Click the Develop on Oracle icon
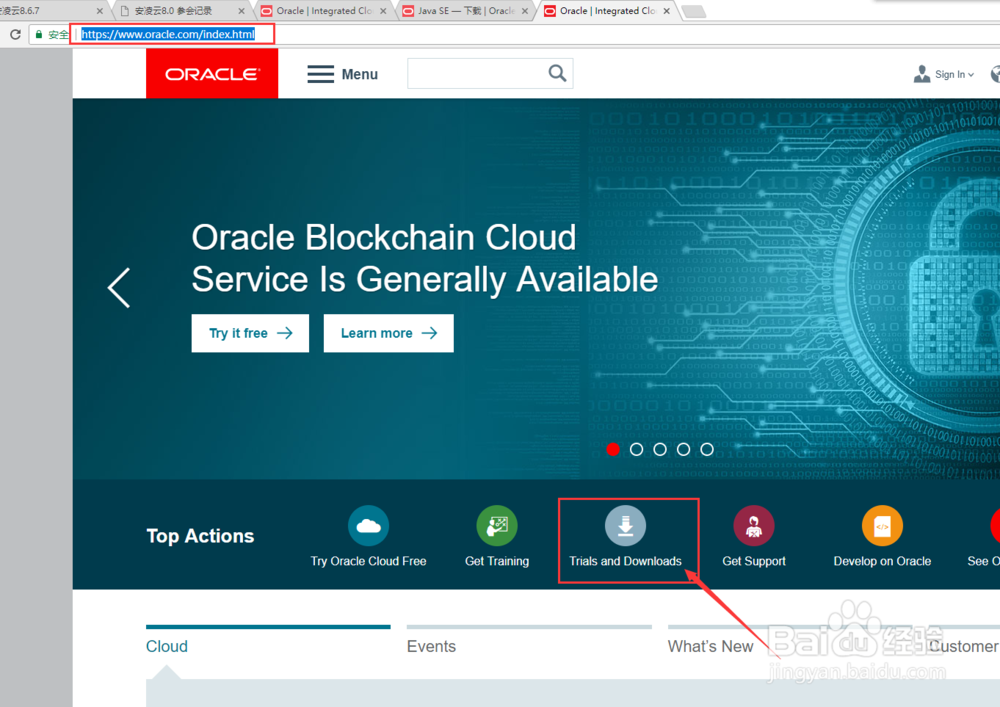Viewport: 1000px width, 707px height. [x=883, y=526]
